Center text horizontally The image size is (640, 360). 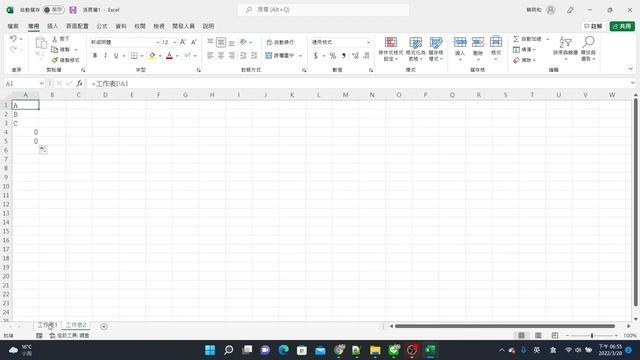pyautogui.click(x=221, y=56)
